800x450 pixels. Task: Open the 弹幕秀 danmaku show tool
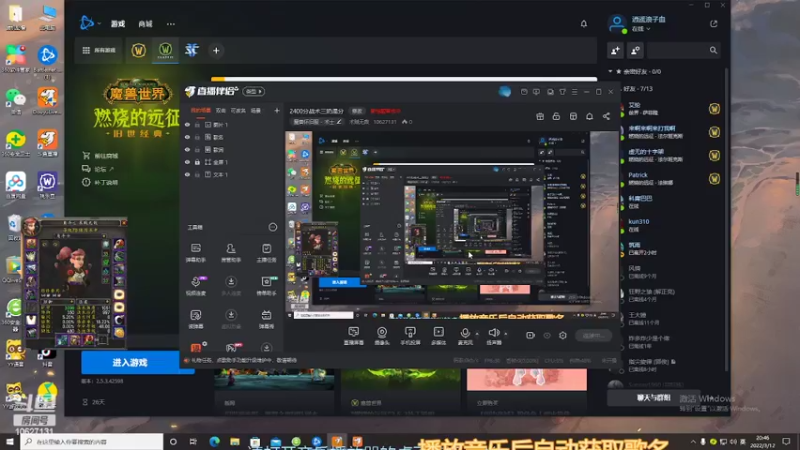click(266, 319)
